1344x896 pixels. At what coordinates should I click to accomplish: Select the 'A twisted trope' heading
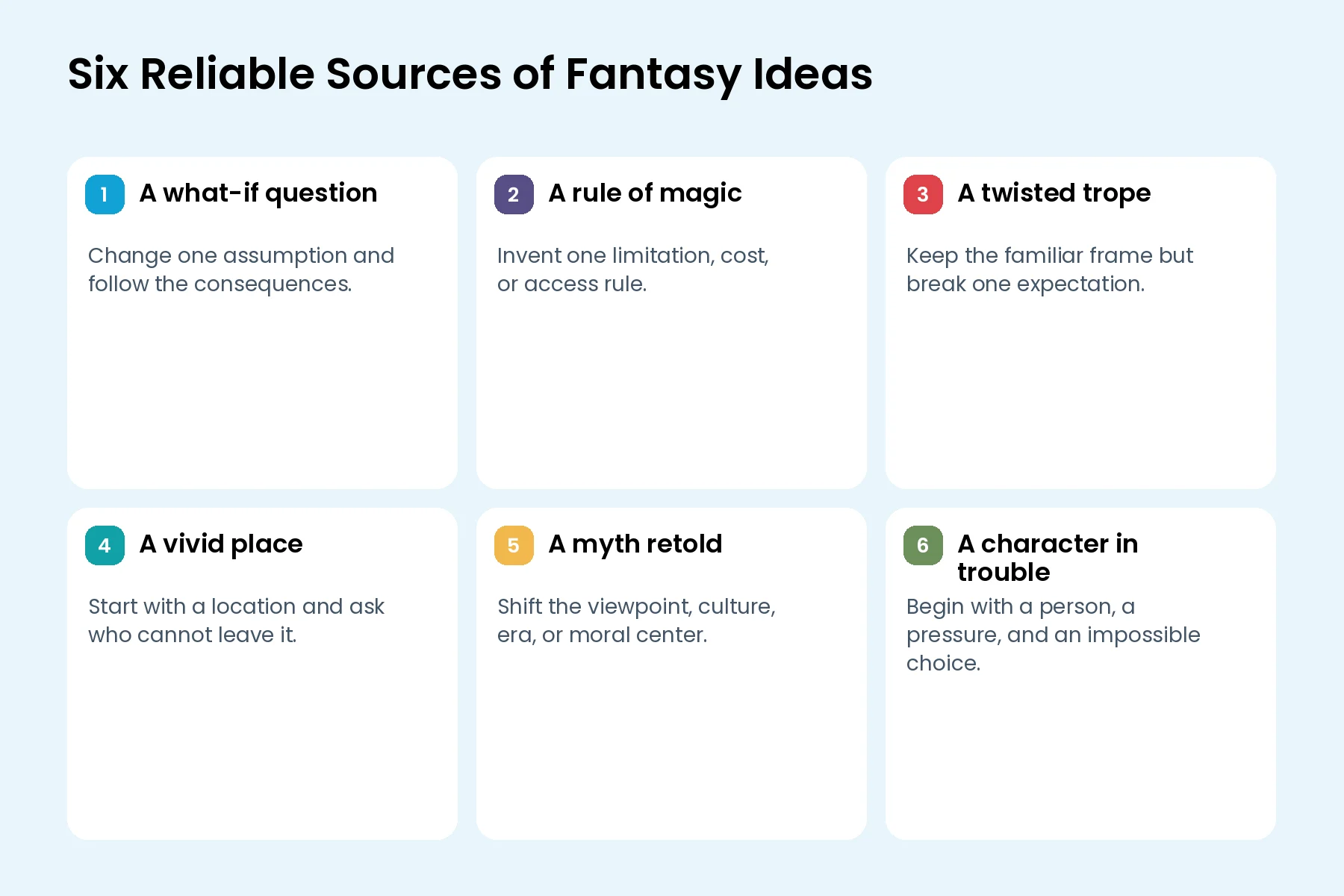point(1054,193)
